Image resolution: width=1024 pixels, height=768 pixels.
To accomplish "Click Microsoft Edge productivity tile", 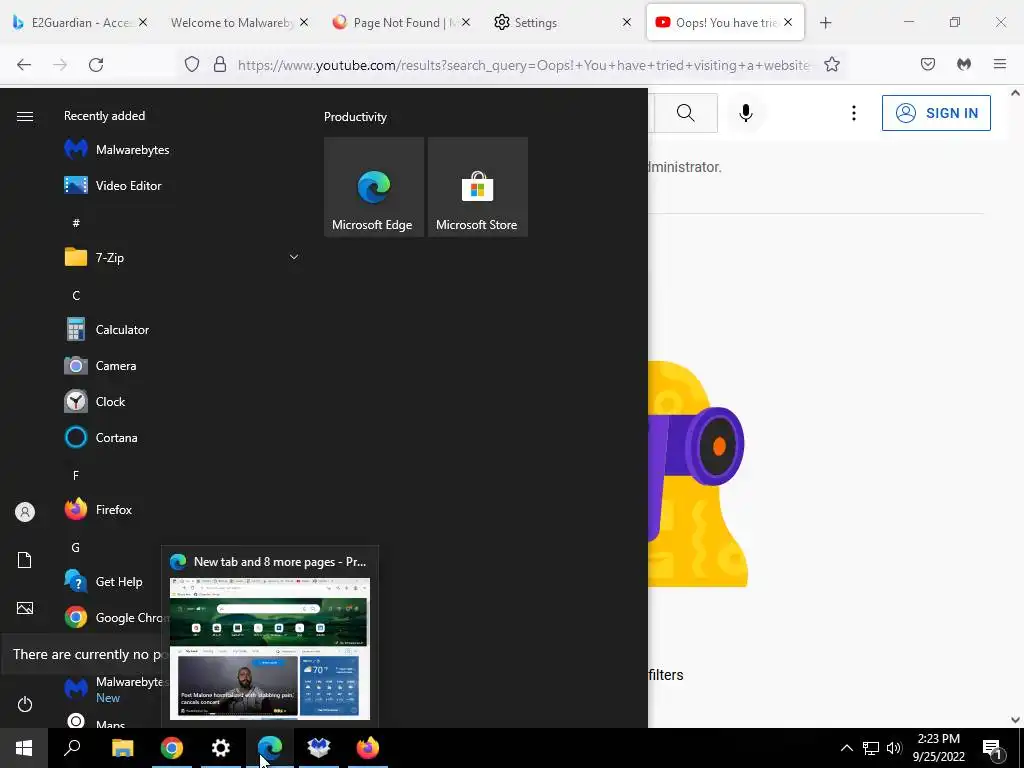I will coord(374,187).
